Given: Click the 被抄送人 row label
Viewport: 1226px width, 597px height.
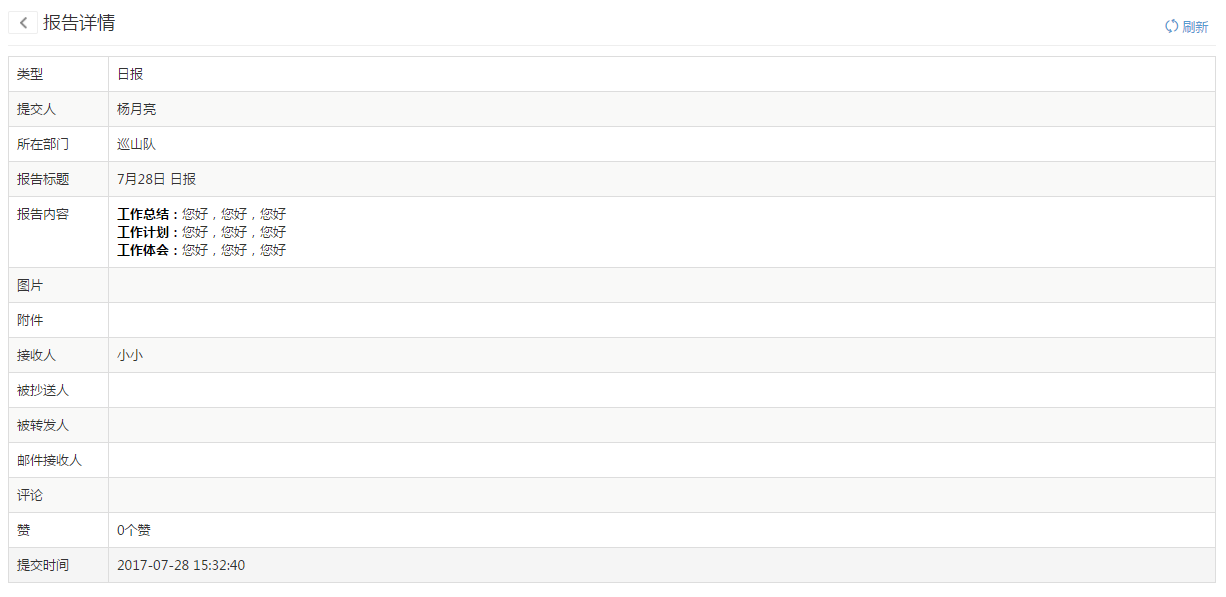Looking at the screenshot, I should (43, 390).
